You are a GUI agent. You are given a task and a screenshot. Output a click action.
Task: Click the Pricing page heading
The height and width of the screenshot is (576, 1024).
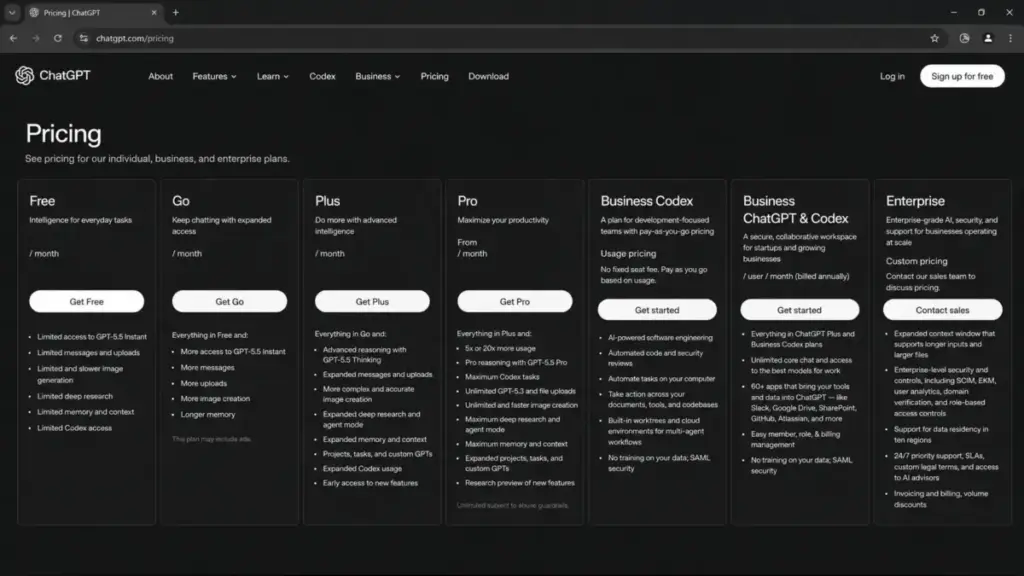(x=63, y=134)
